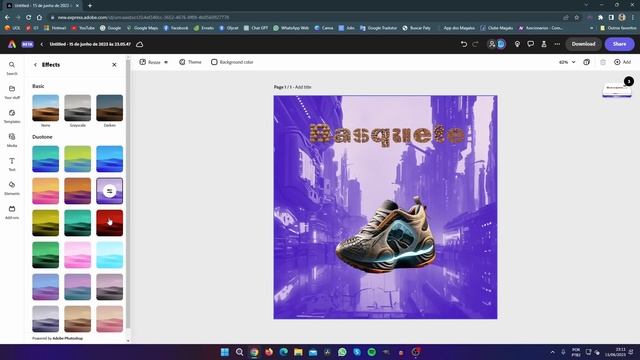Open Your stuff in the sidebar
Viewport: 640px width, 360px height.
(x=12, y=92)
